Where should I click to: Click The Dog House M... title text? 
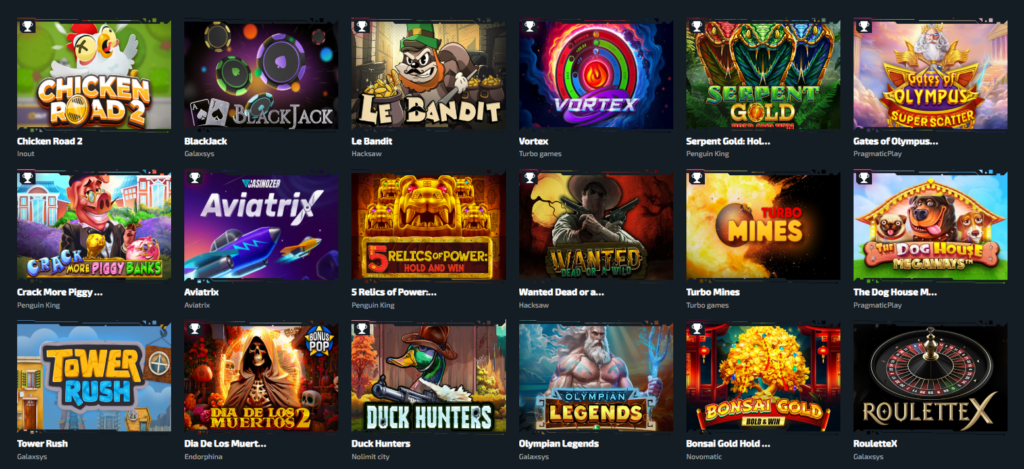point(895,293)
